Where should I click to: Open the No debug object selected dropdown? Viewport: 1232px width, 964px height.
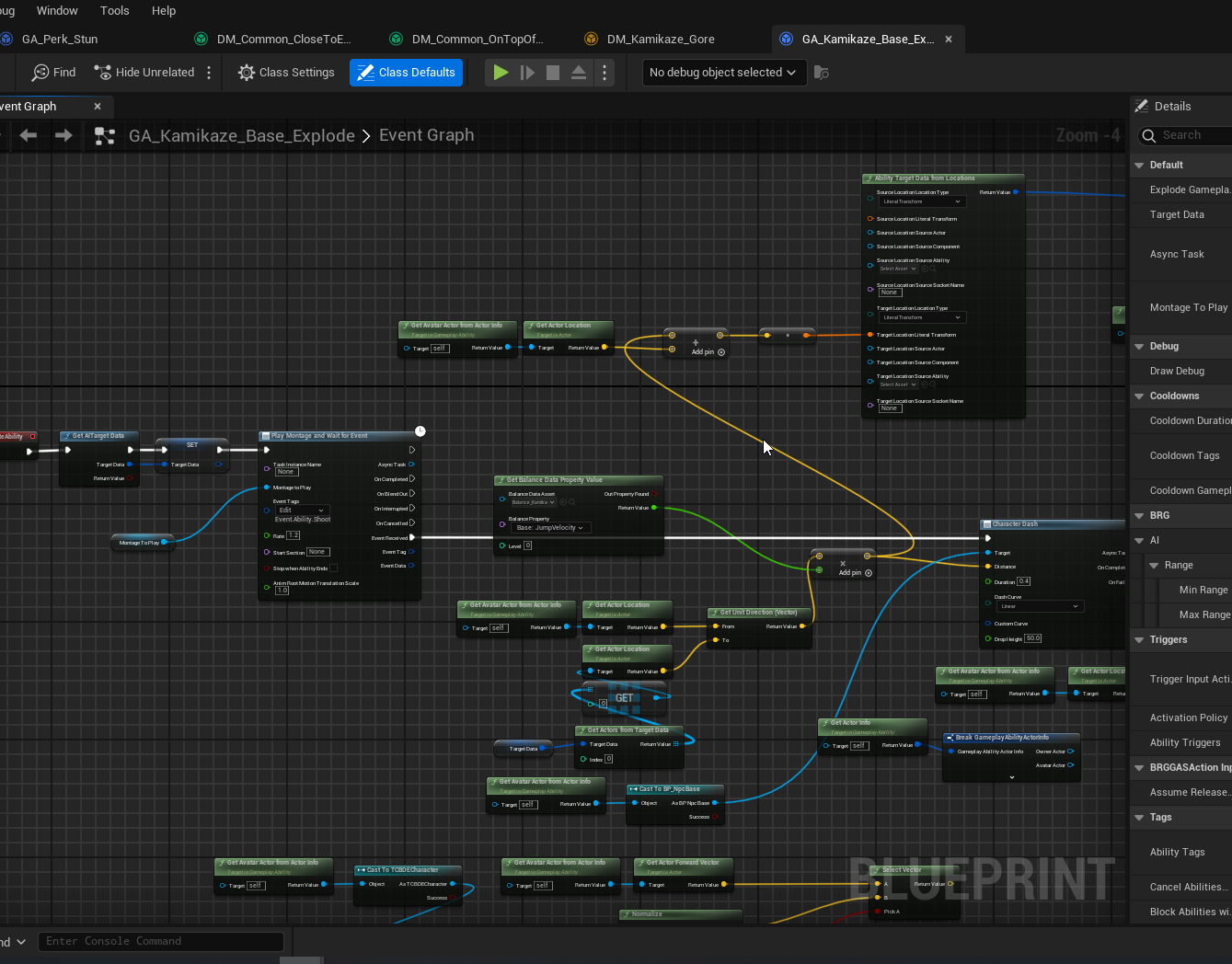724,73
